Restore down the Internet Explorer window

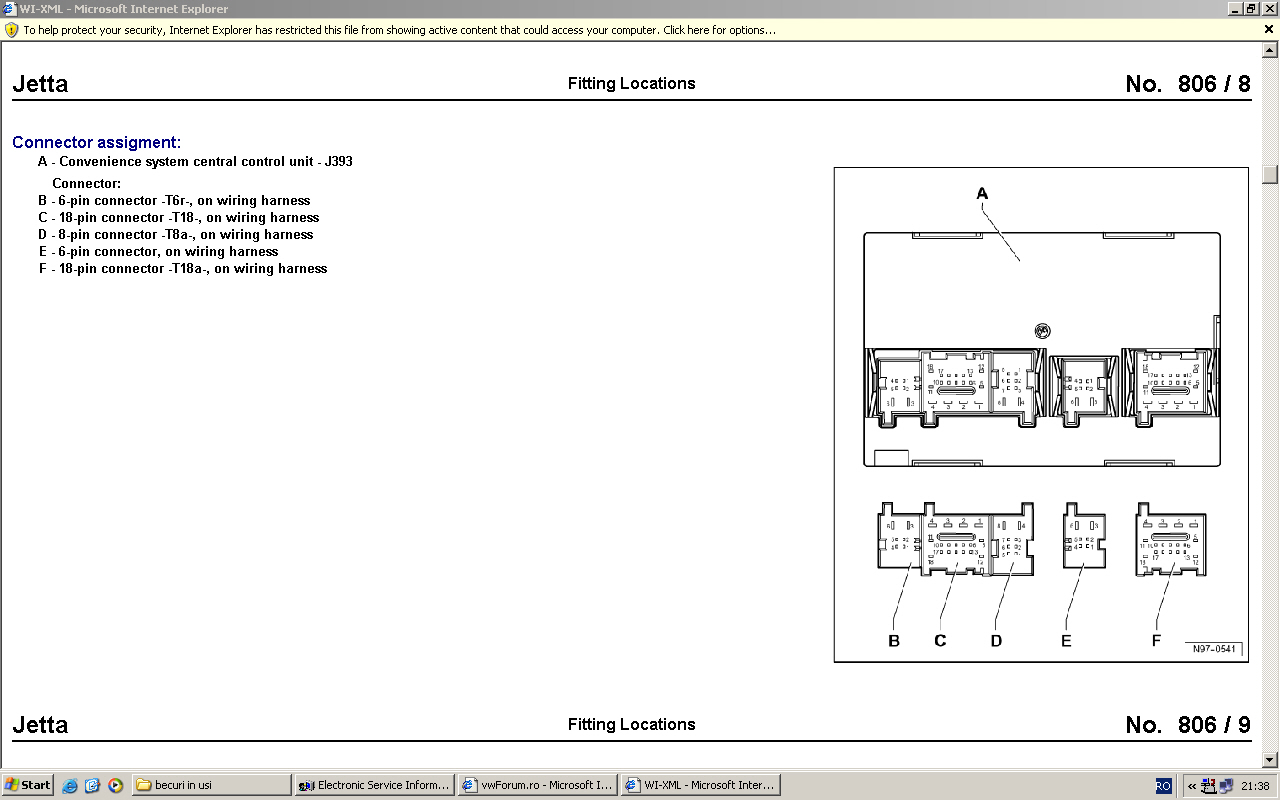pos(1251,9)
